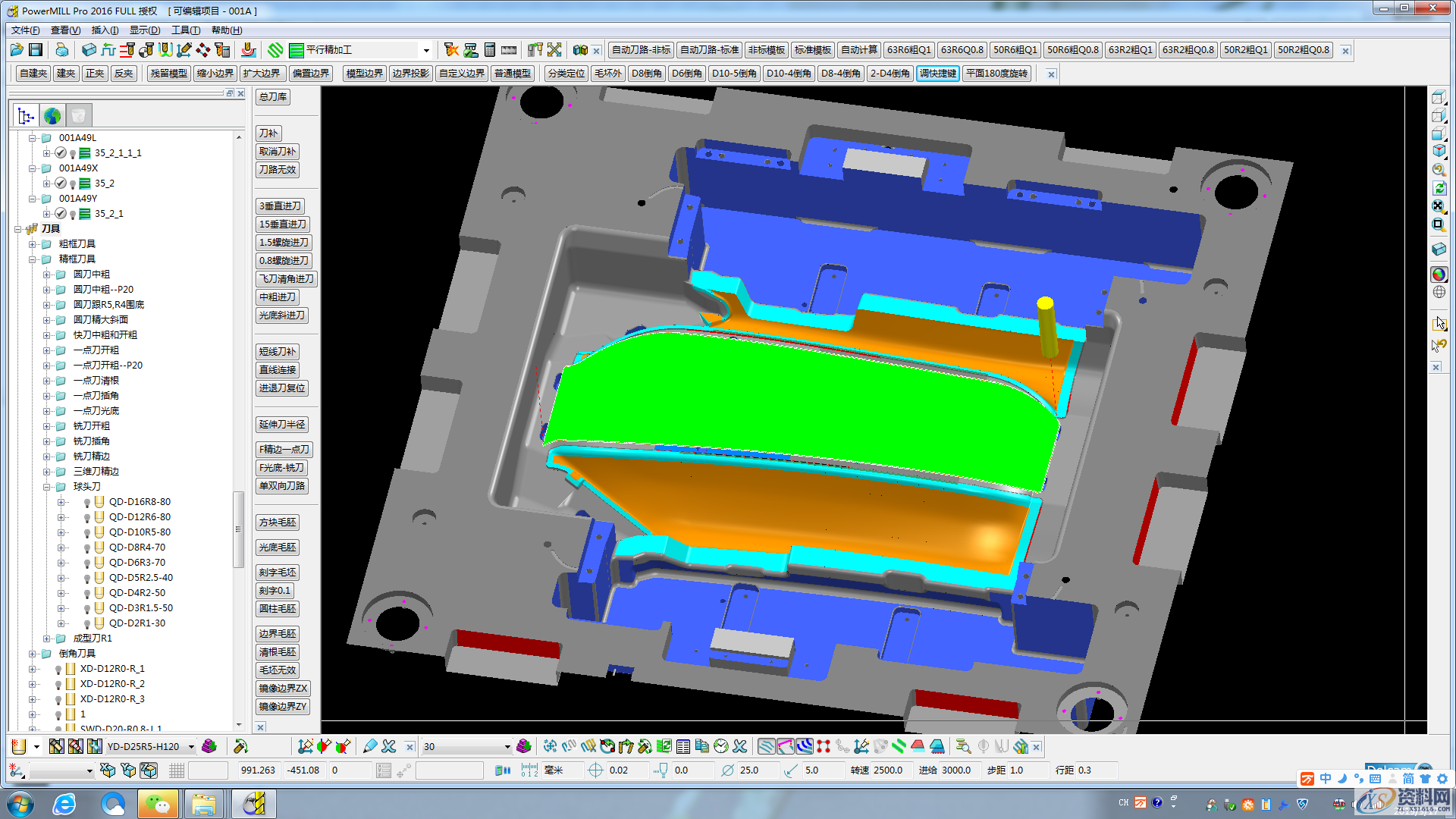Viewport: 1456px width, 819px height.
Task: Click the 残留模型 button
Action: [168, 74]
